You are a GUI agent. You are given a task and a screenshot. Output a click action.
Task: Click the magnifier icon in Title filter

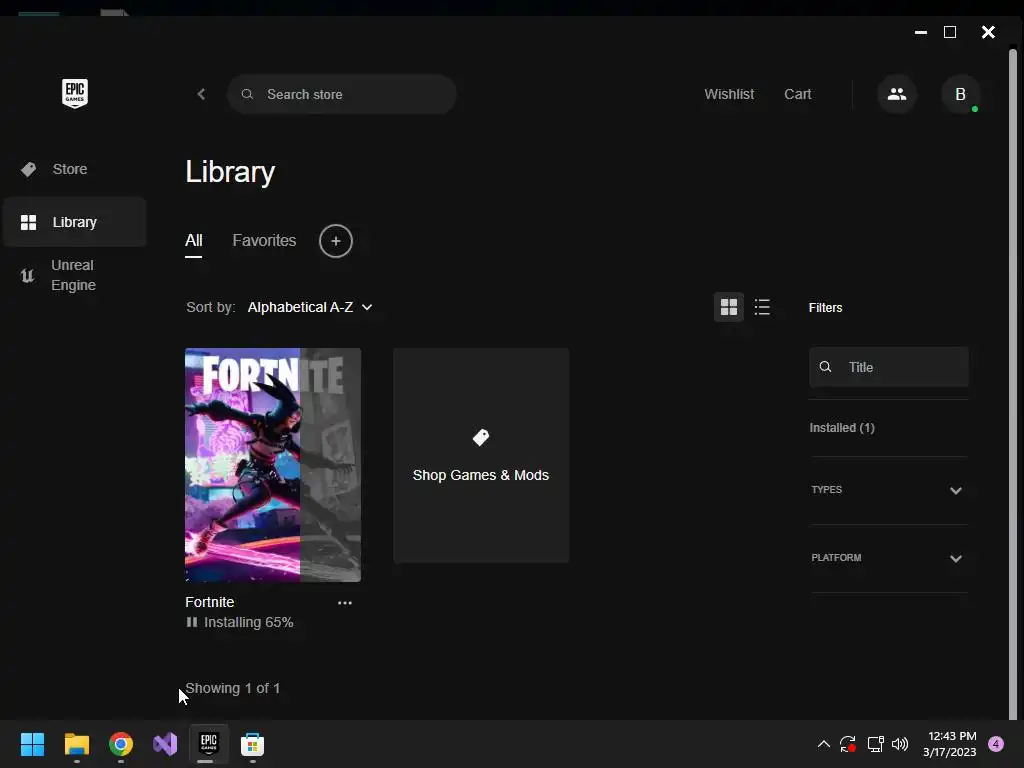[825, 367]
